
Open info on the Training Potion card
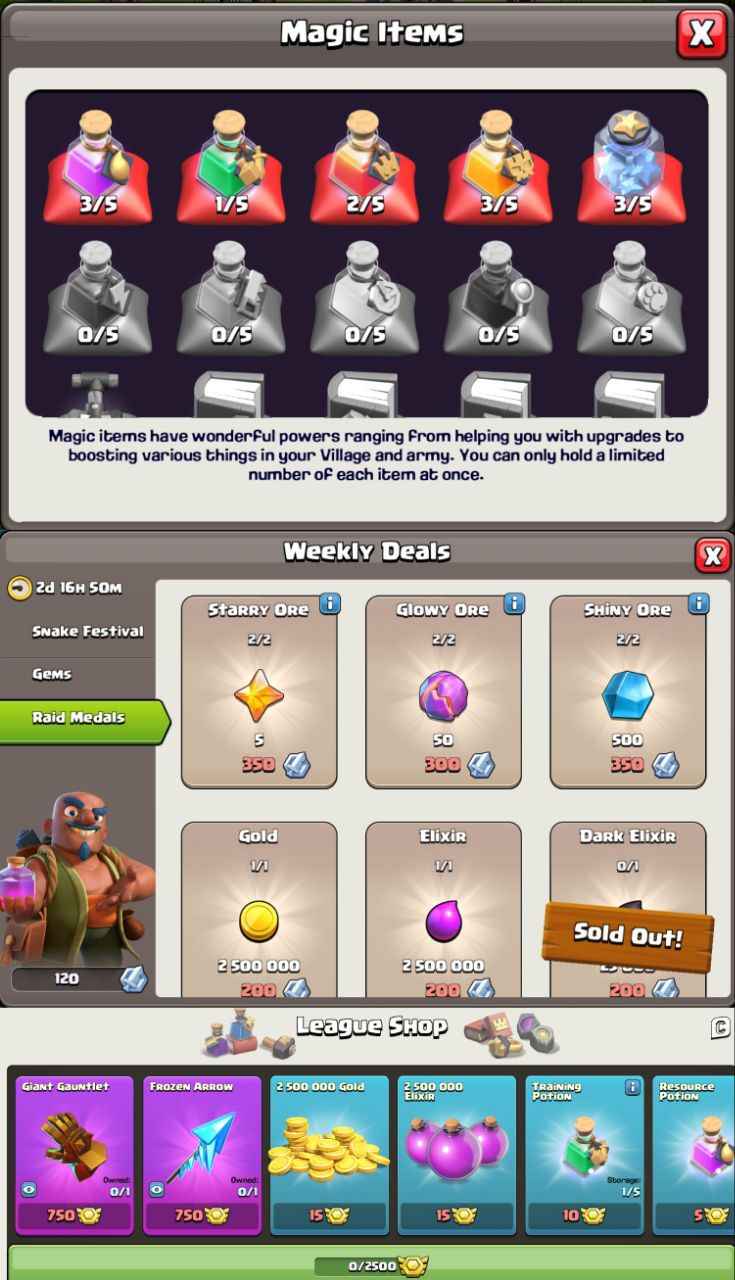(x=632, y=1087)
